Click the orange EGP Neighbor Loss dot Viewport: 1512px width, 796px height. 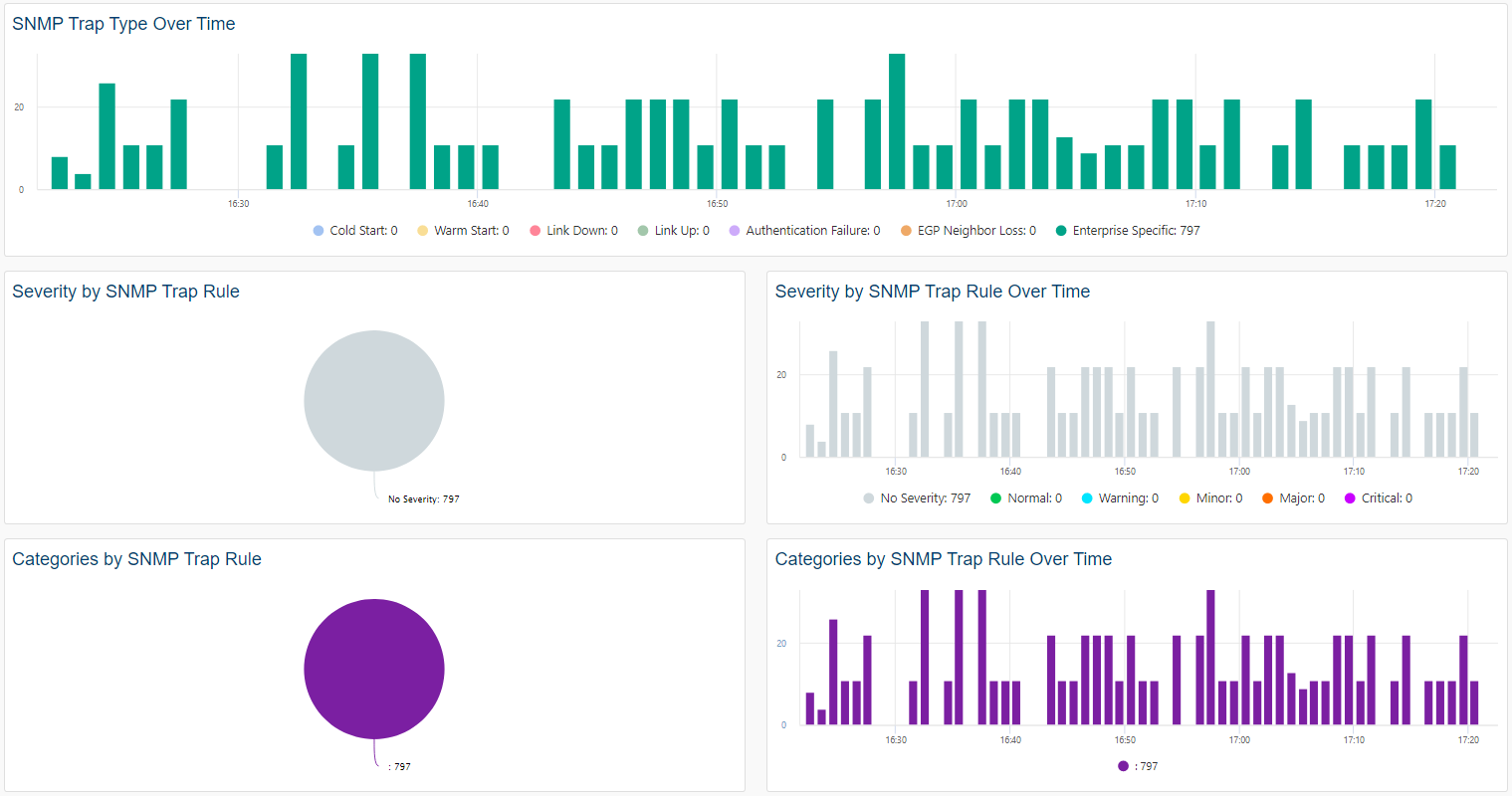906,231
